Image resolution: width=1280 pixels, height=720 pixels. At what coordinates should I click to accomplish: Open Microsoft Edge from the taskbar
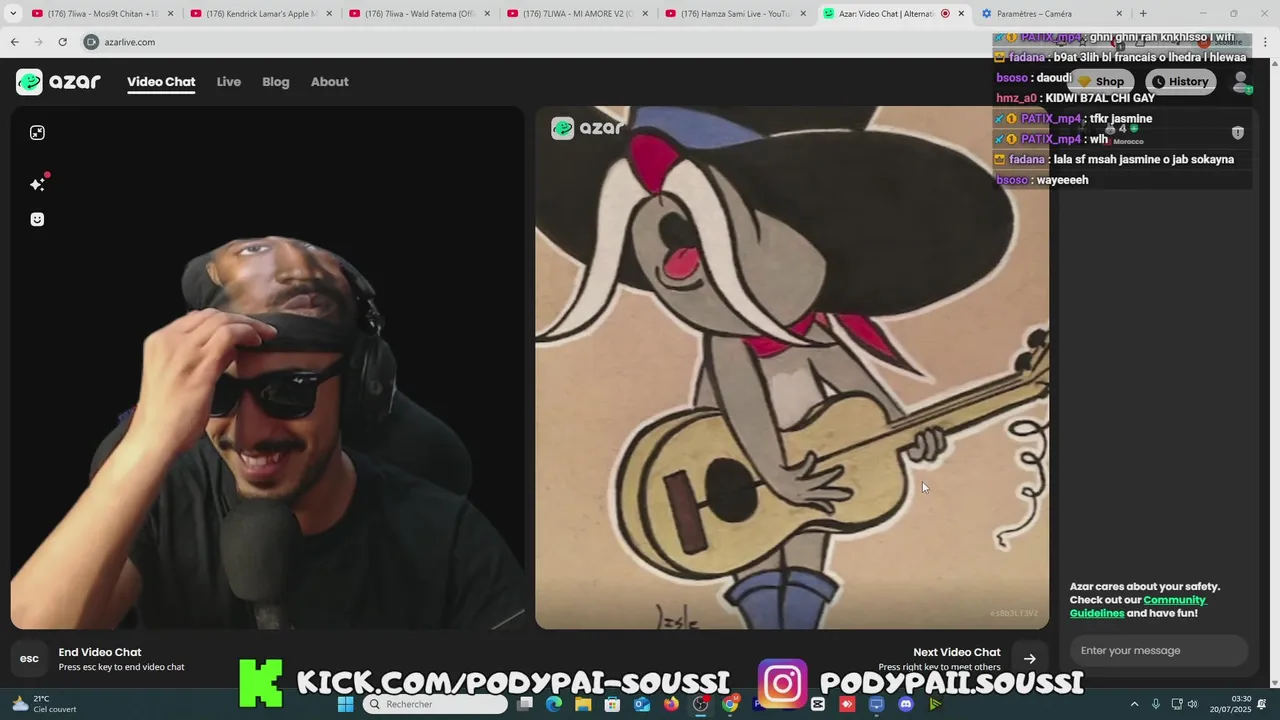[x=554, y=704]
